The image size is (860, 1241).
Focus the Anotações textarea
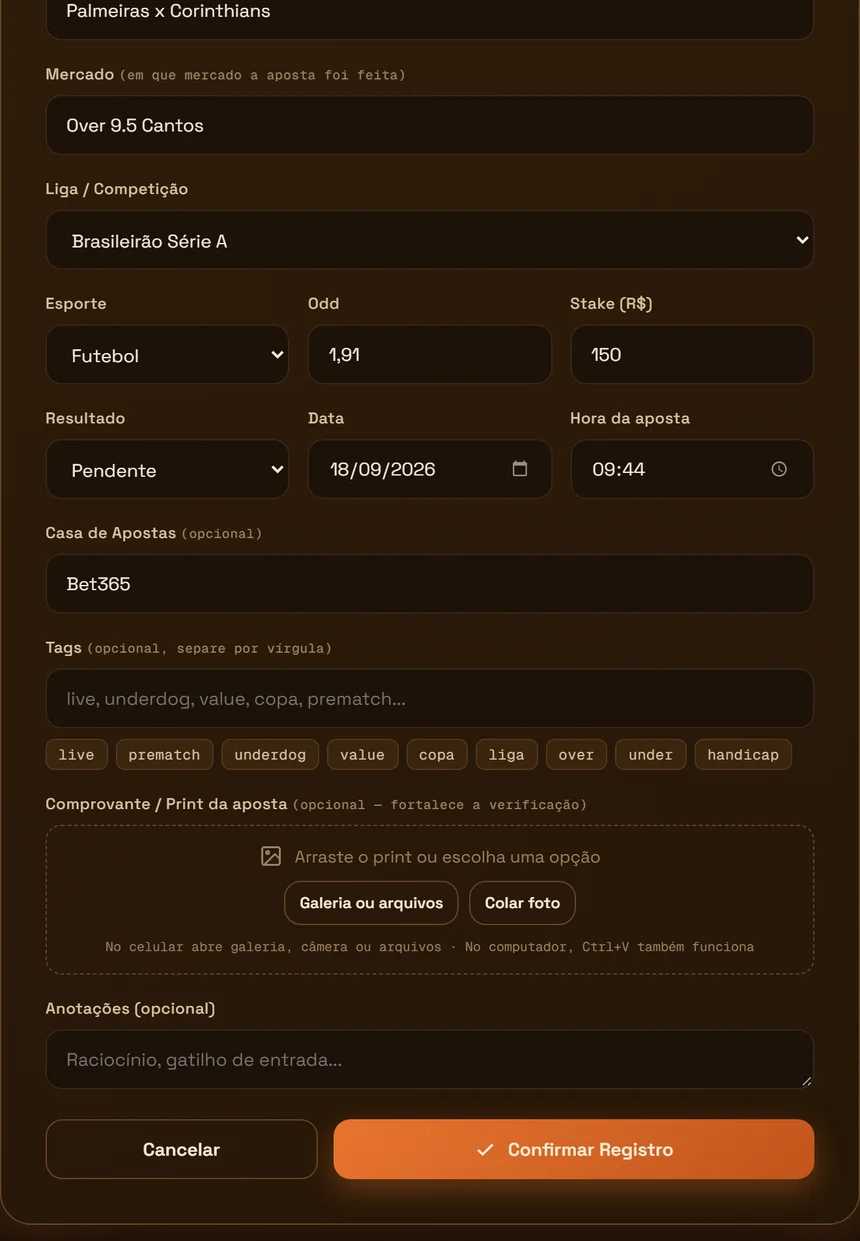(x=430, y=1059)
